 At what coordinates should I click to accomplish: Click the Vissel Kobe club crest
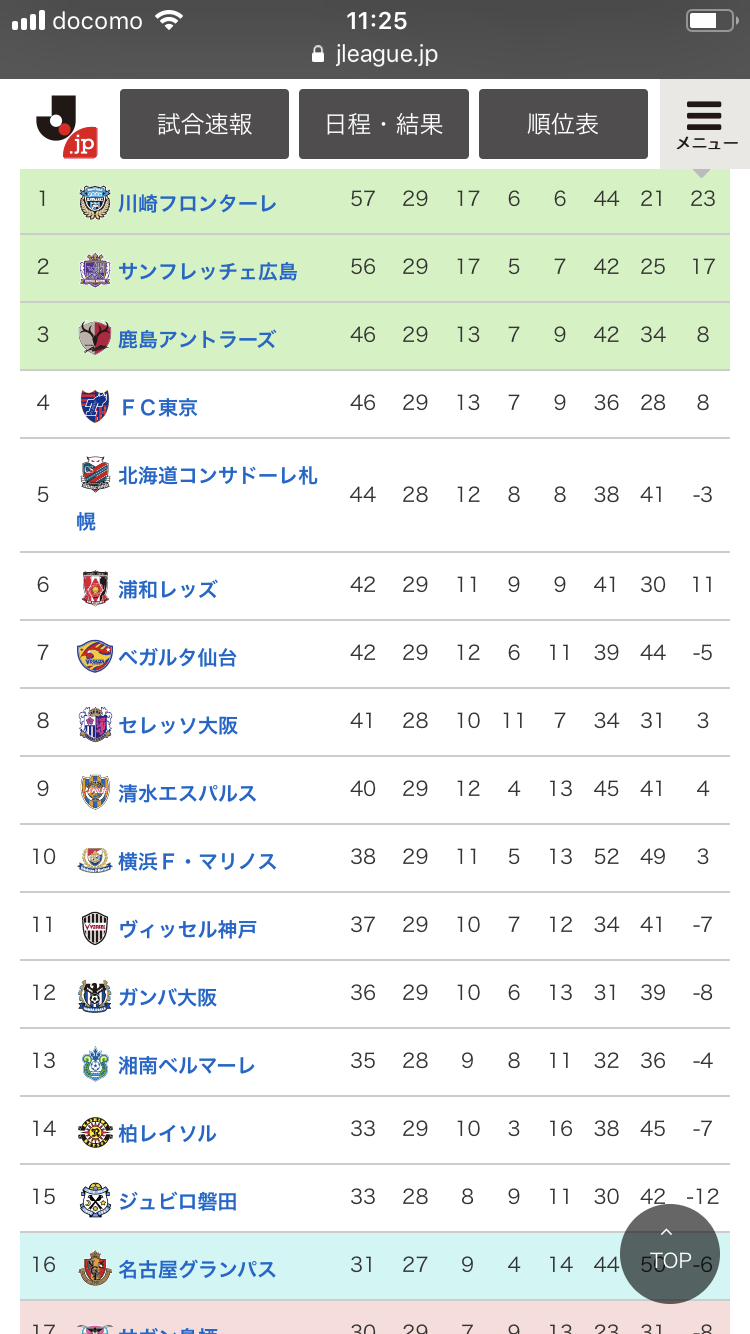[95, 928]
